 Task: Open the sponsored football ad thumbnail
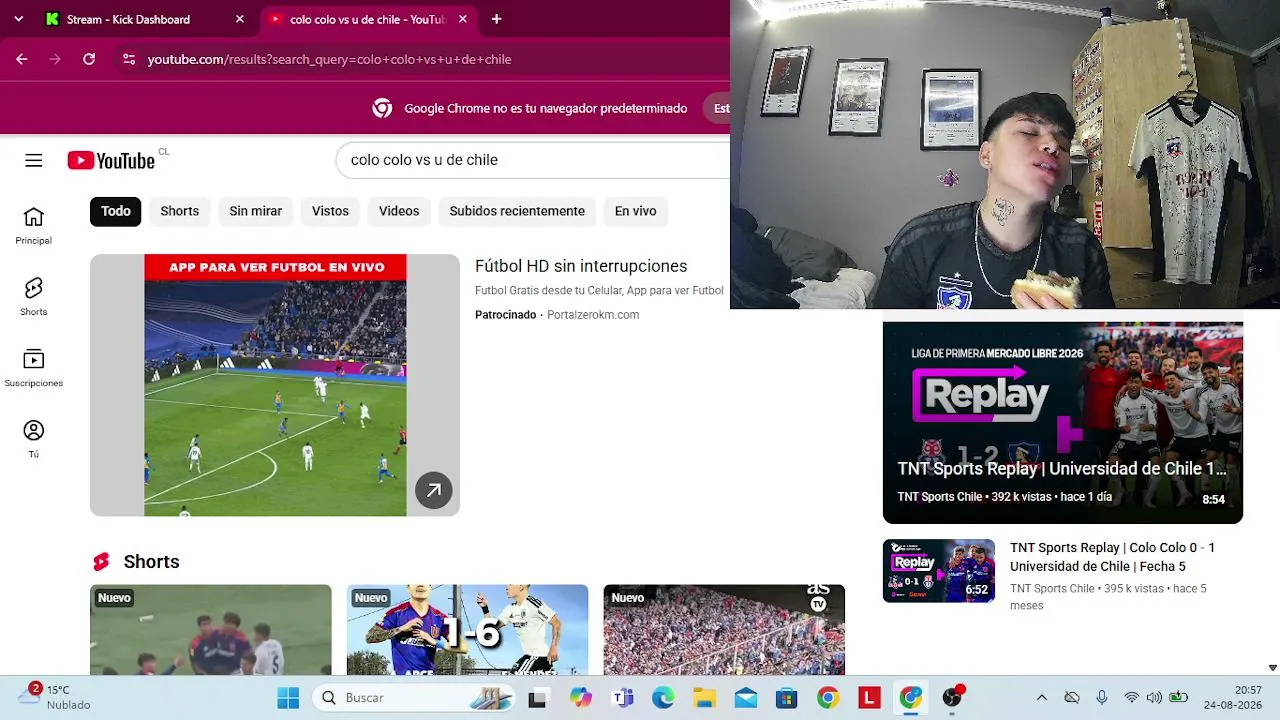[275, 385]
